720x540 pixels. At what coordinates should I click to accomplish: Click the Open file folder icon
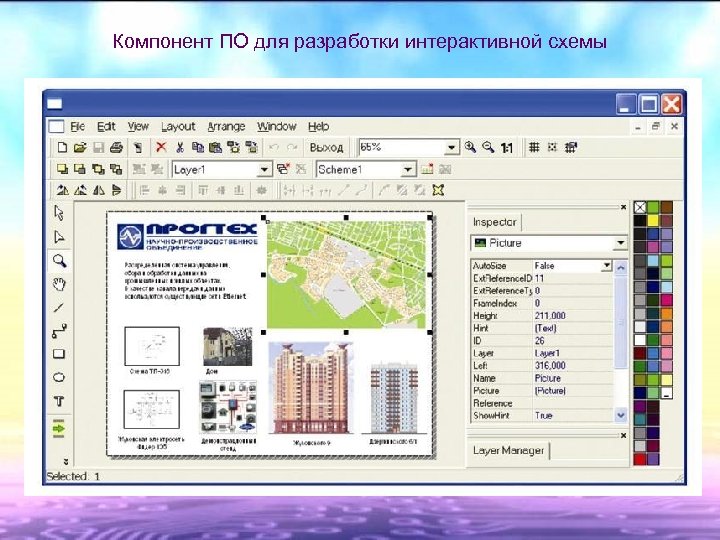pos(80,147)
